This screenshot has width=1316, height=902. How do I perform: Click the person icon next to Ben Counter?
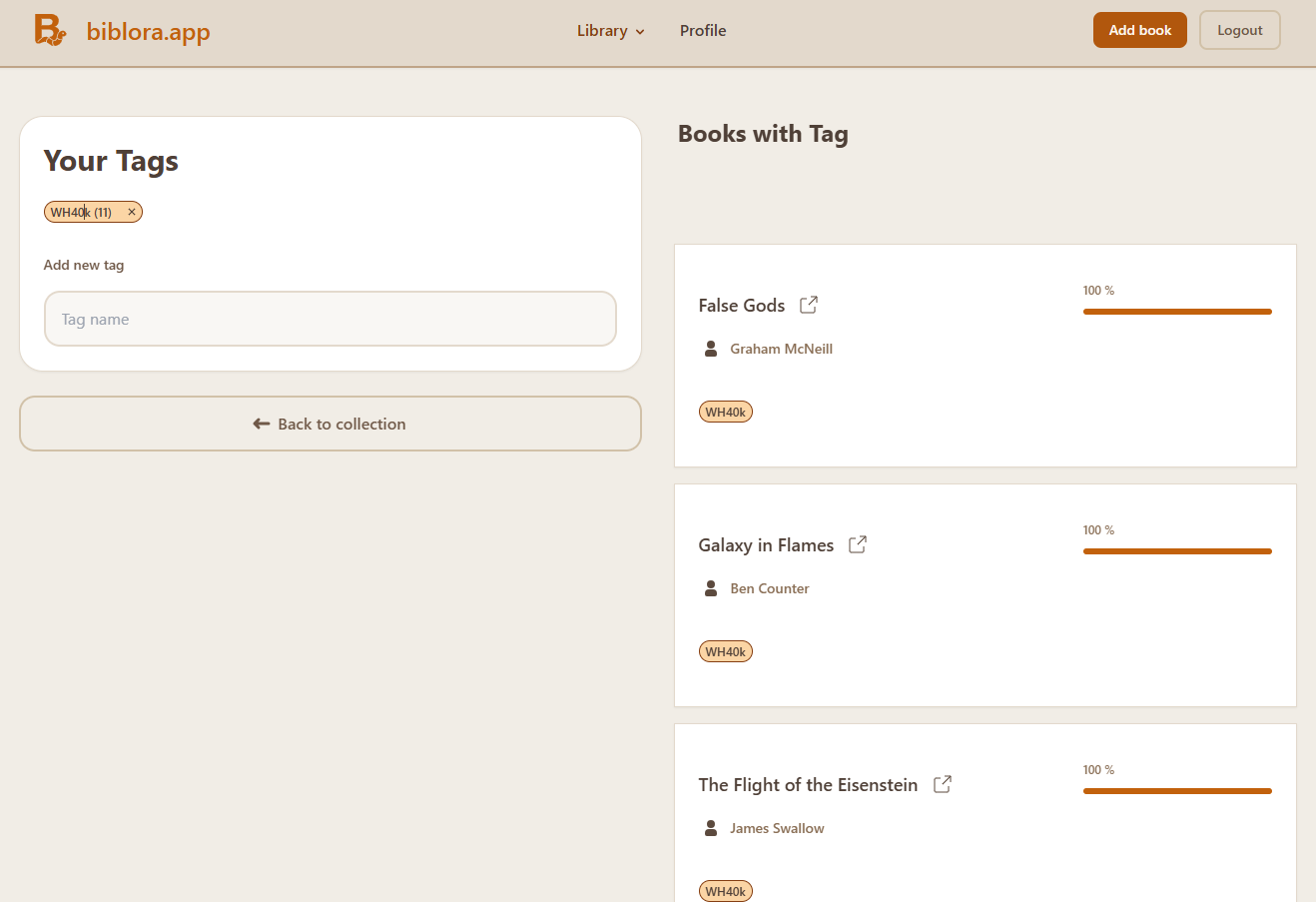[x=711, y=588]
